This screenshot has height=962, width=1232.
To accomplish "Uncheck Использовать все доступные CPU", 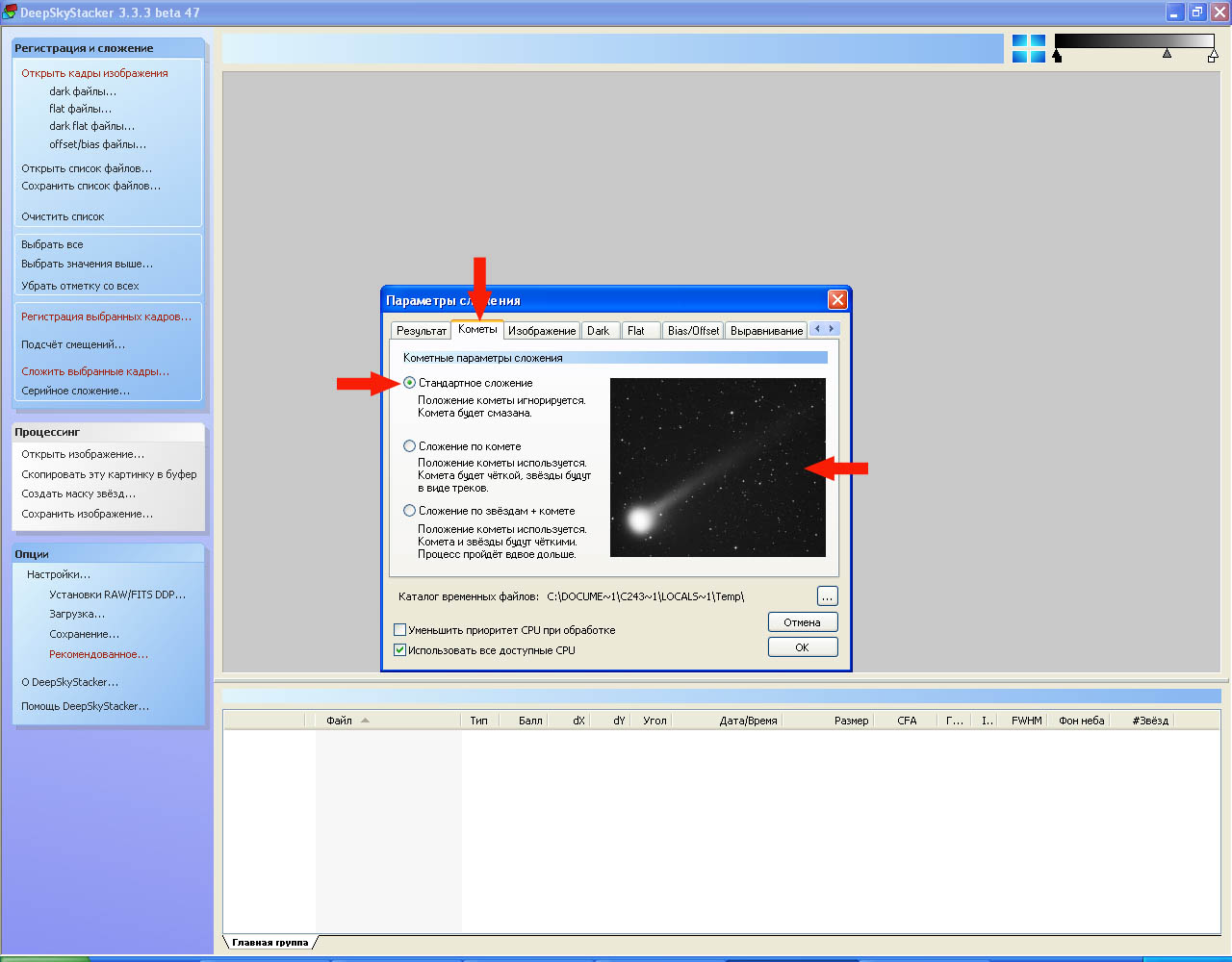I will [x=400, y=650].
